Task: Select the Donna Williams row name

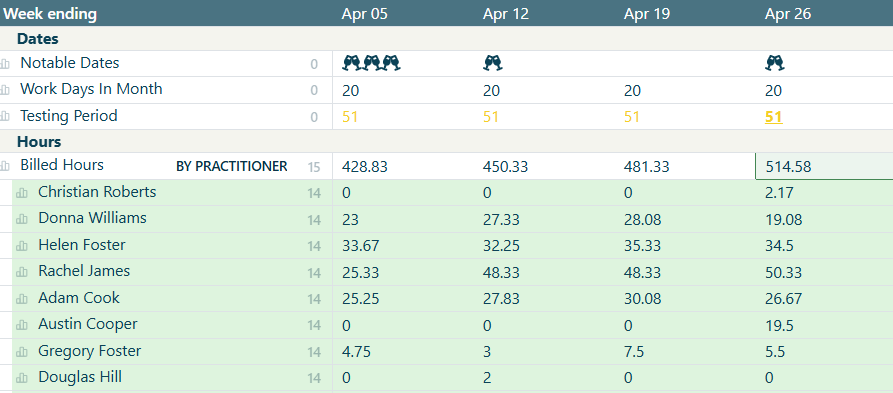Action: (92, 218)
